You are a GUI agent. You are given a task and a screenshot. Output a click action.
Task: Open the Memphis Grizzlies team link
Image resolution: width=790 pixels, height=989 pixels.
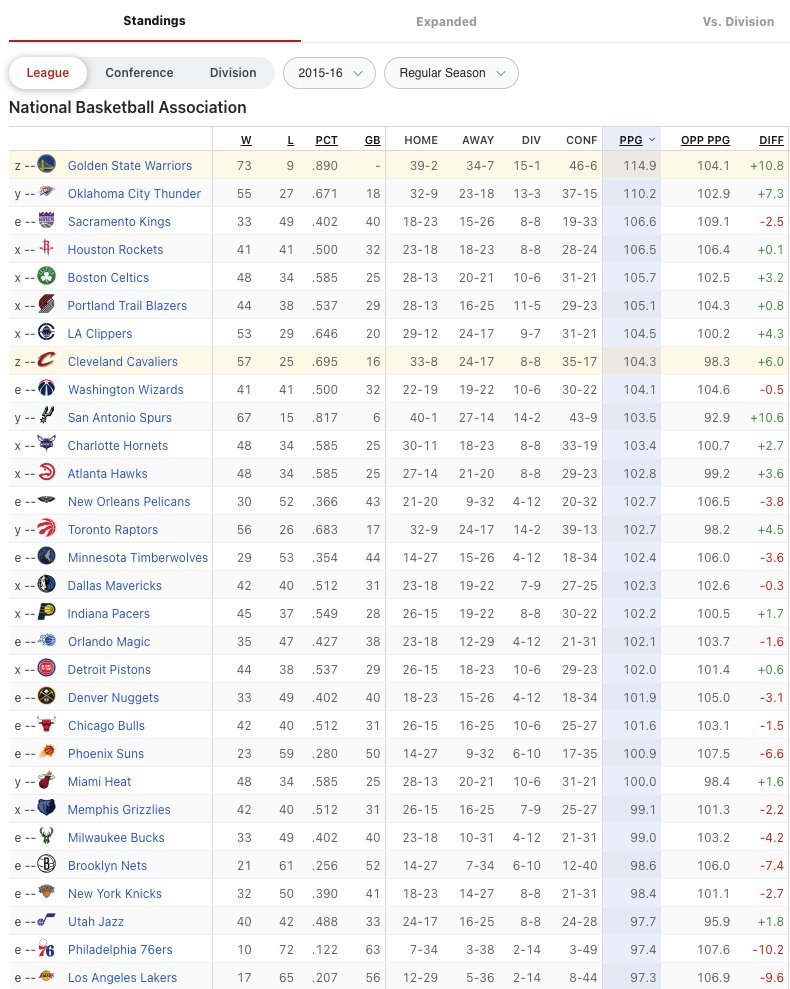click(119, 809)
